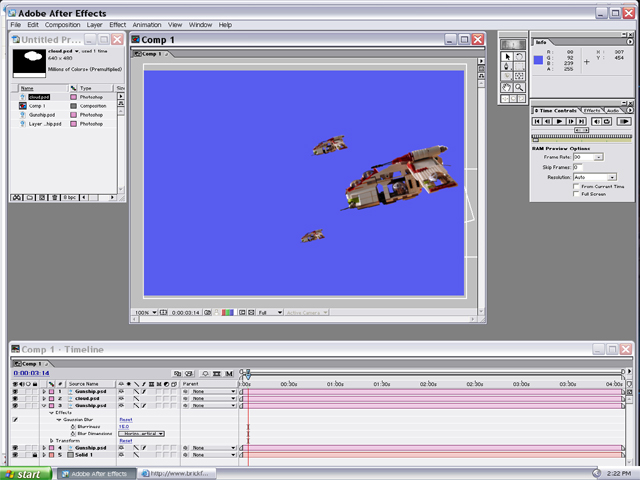Enable the From Current Time checkbox
The height and width of the screenshot is (480, 640).
tap(575, 186)
